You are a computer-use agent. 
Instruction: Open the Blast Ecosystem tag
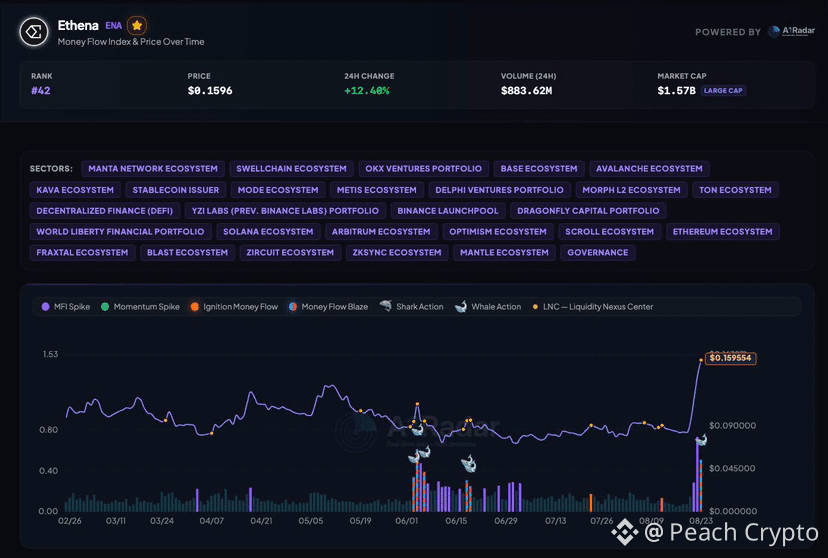click(187, 252)
